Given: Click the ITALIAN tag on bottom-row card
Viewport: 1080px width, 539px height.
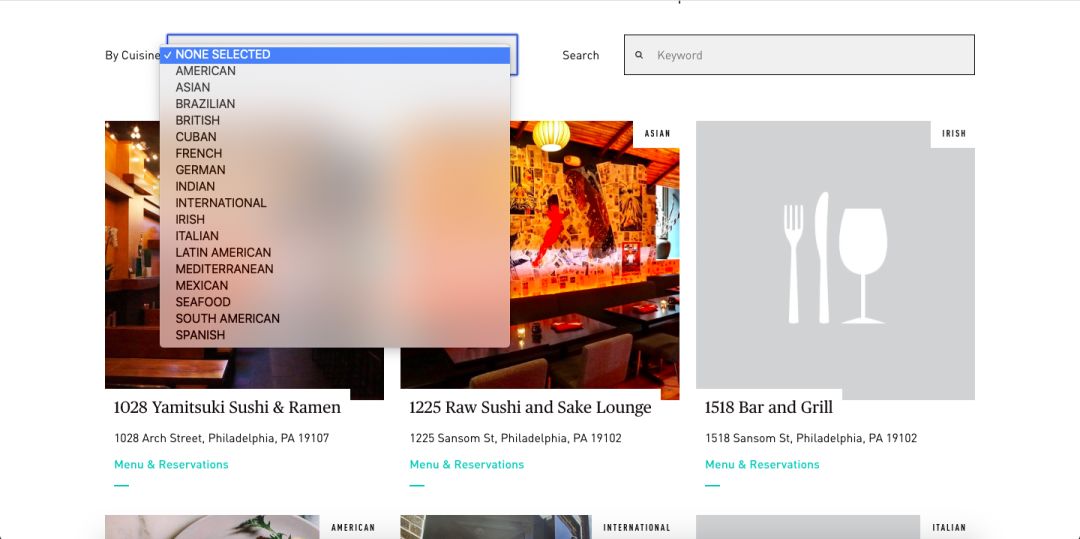Looking at the screenshot, I should (948, 527).
